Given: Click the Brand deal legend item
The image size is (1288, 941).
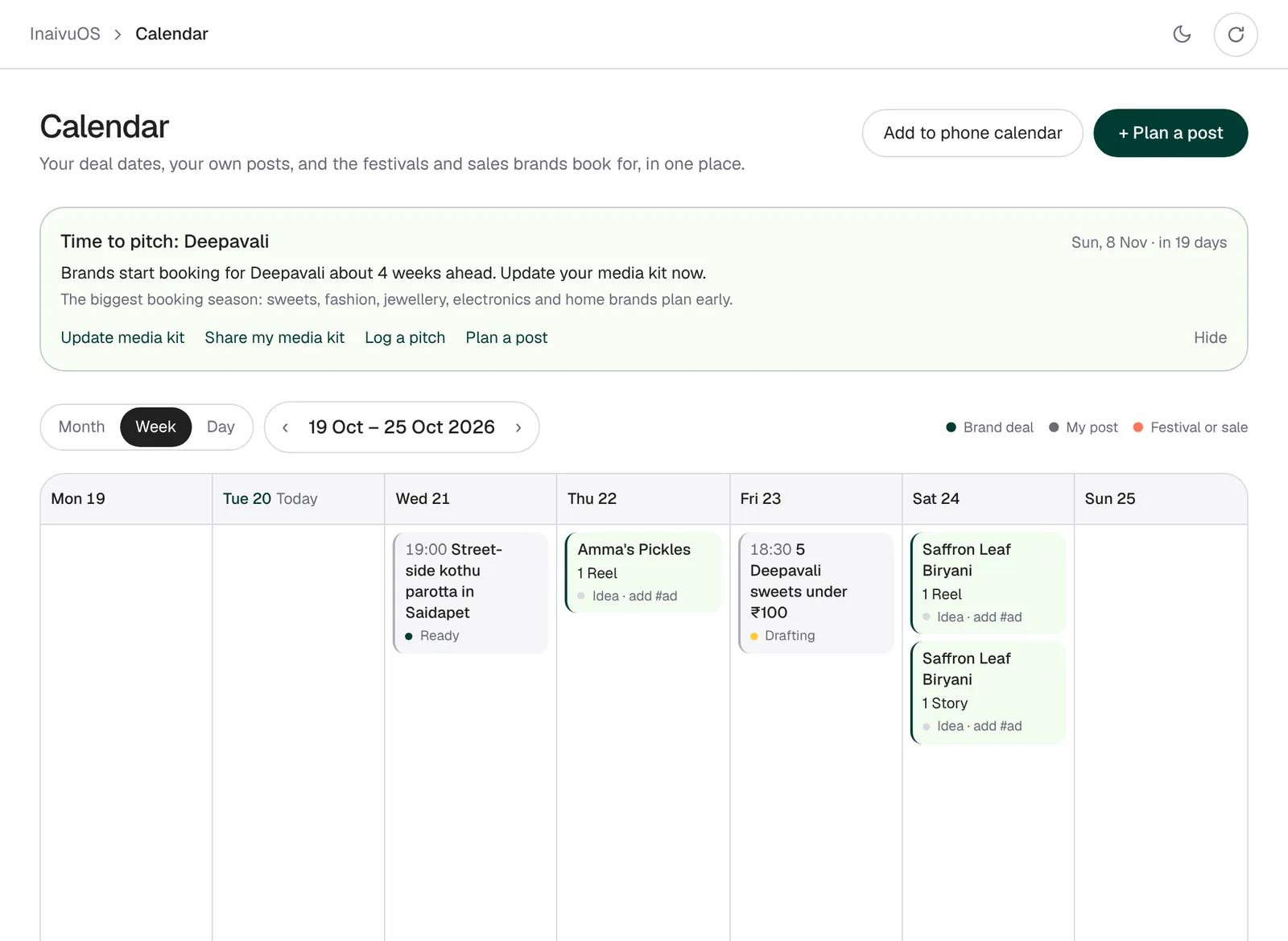Looking at the screenshot, I should tap(989, 427).
